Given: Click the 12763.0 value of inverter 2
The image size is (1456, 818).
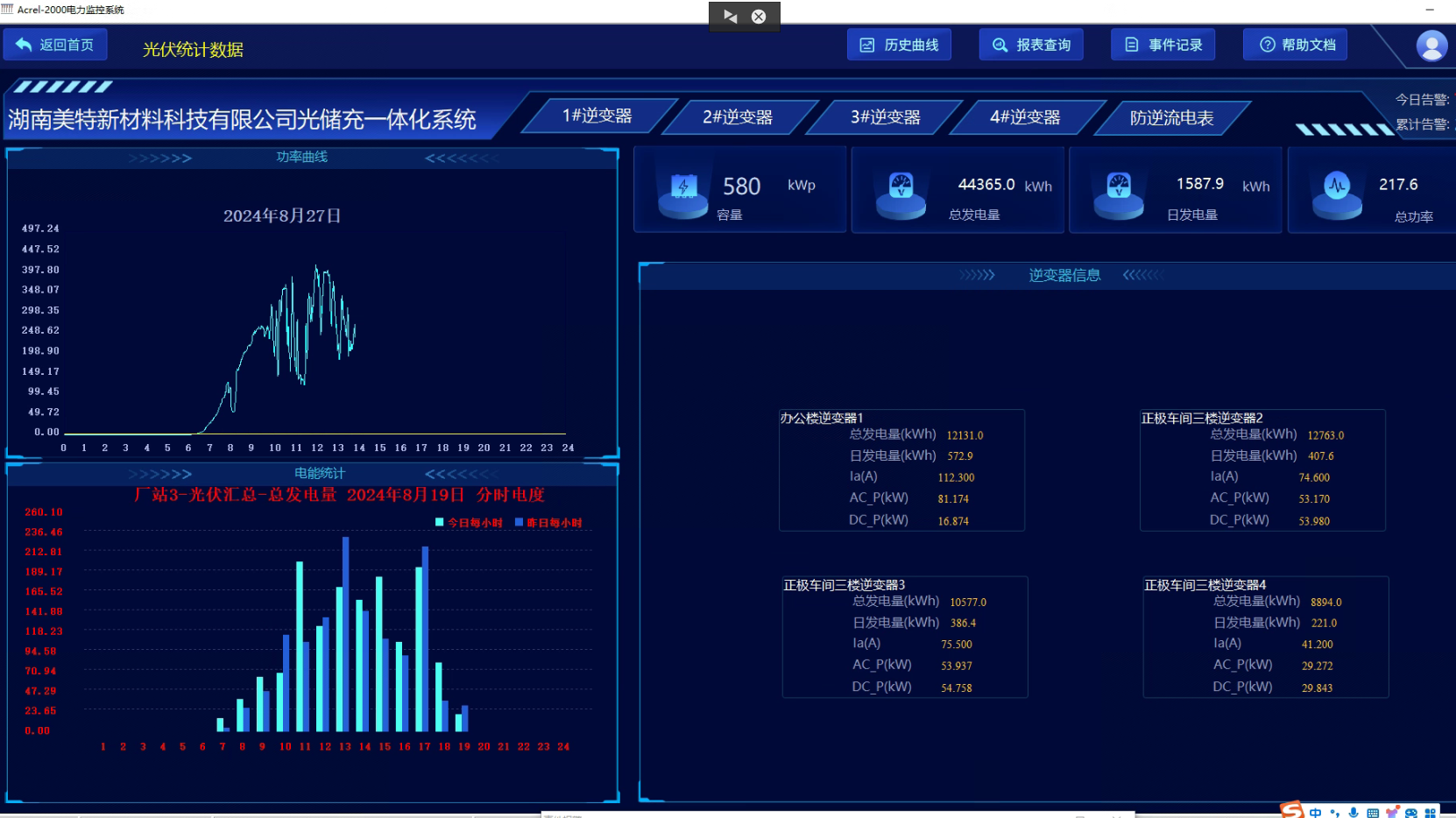Looking at the screenshot, I should click(1325, 435).
